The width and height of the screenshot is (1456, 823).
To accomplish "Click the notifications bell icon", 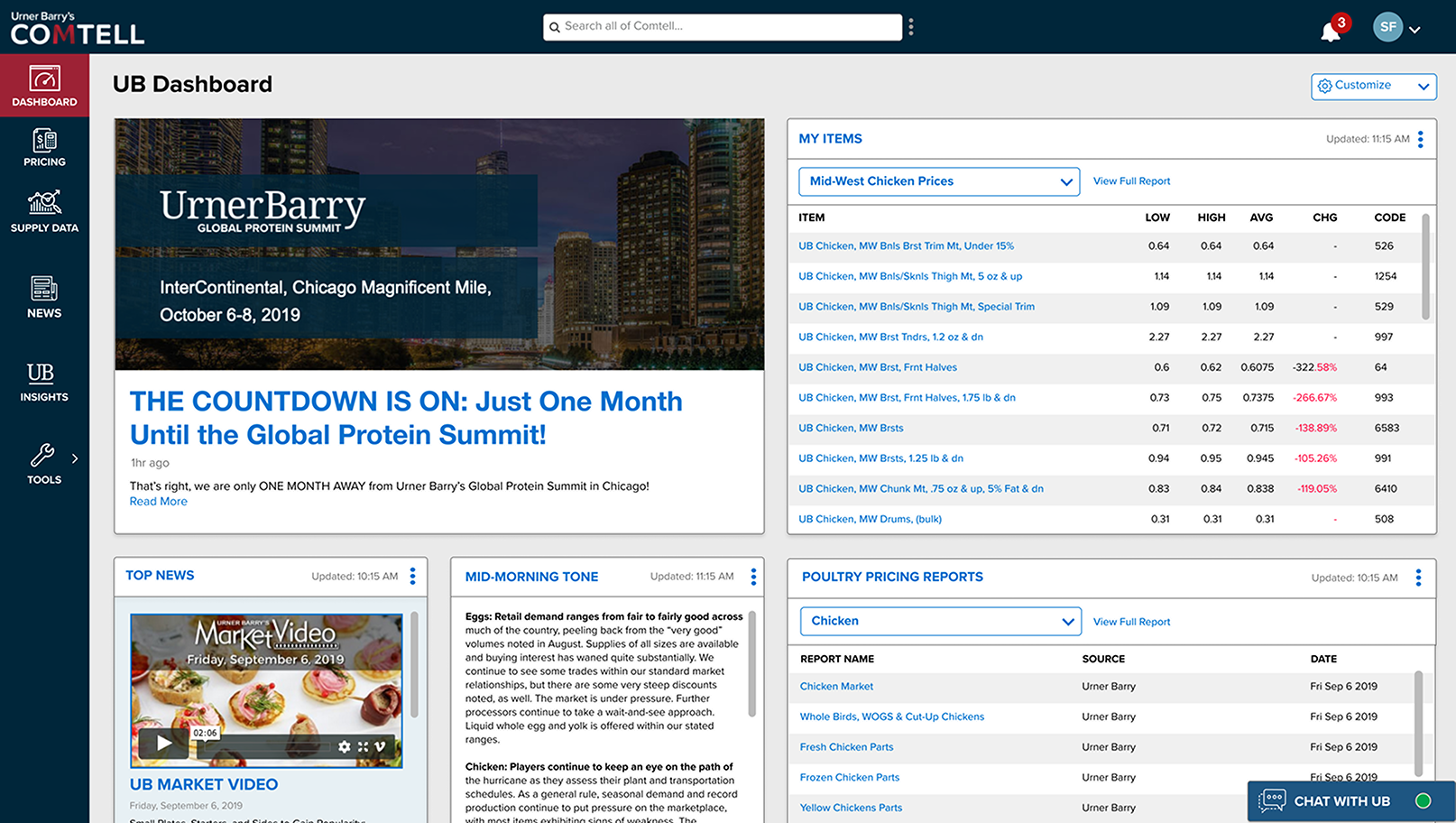I will point(1330,32).
